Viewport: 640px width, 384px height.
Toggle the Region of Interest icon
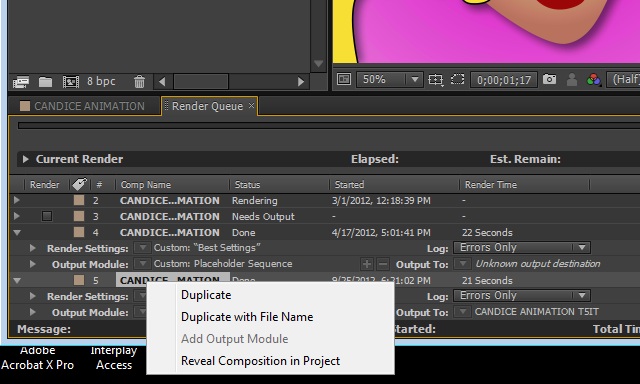(x=458, y=79)
